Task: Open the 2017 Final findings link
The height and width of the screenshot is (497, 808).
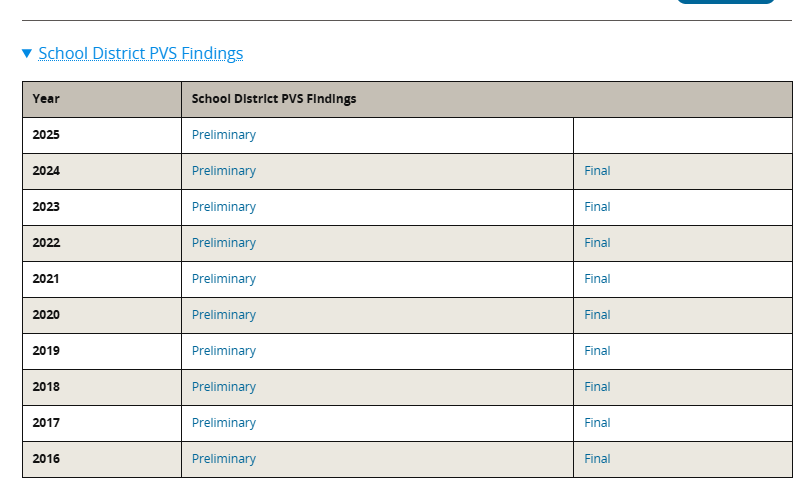Action: click(597, 423)
